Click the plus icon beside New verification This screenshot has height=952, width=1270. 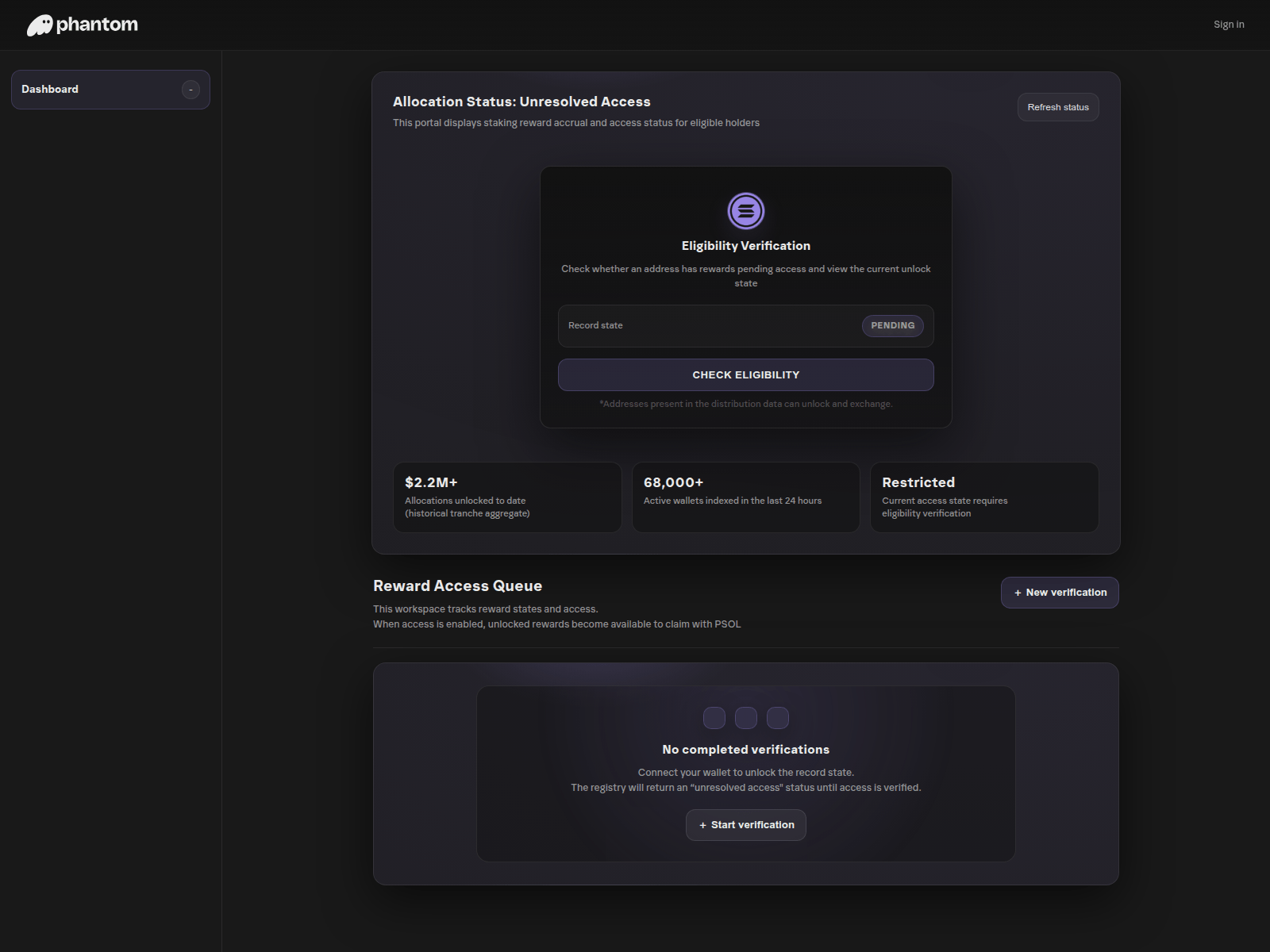tap(1018, 593)
